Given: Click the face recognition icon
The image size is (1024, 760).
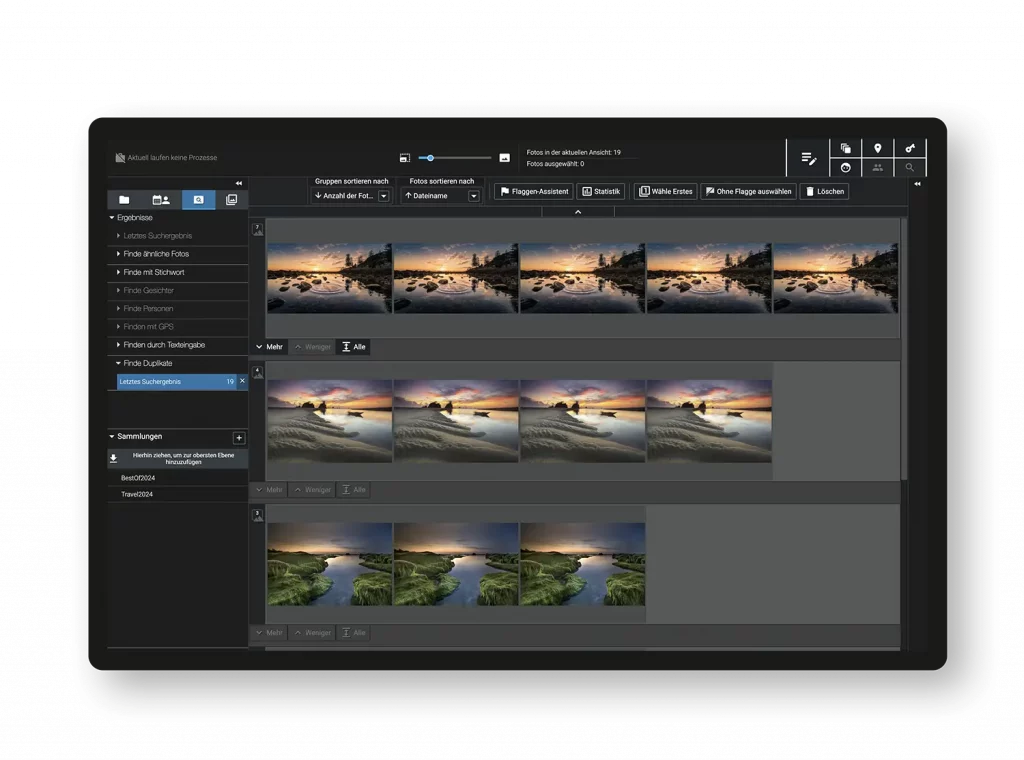Looking at the screenshot, I should [x=845, y=168].
